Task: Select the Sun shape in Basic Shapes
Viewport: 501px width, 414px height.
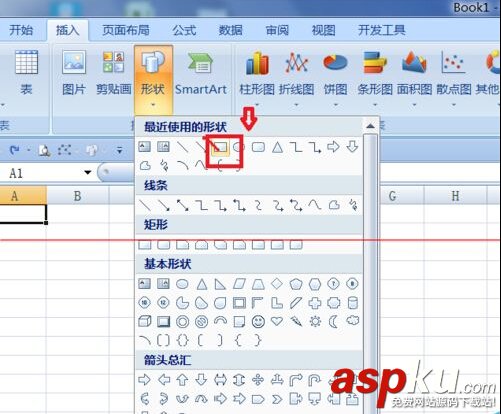Action: [x=315, y=322]
